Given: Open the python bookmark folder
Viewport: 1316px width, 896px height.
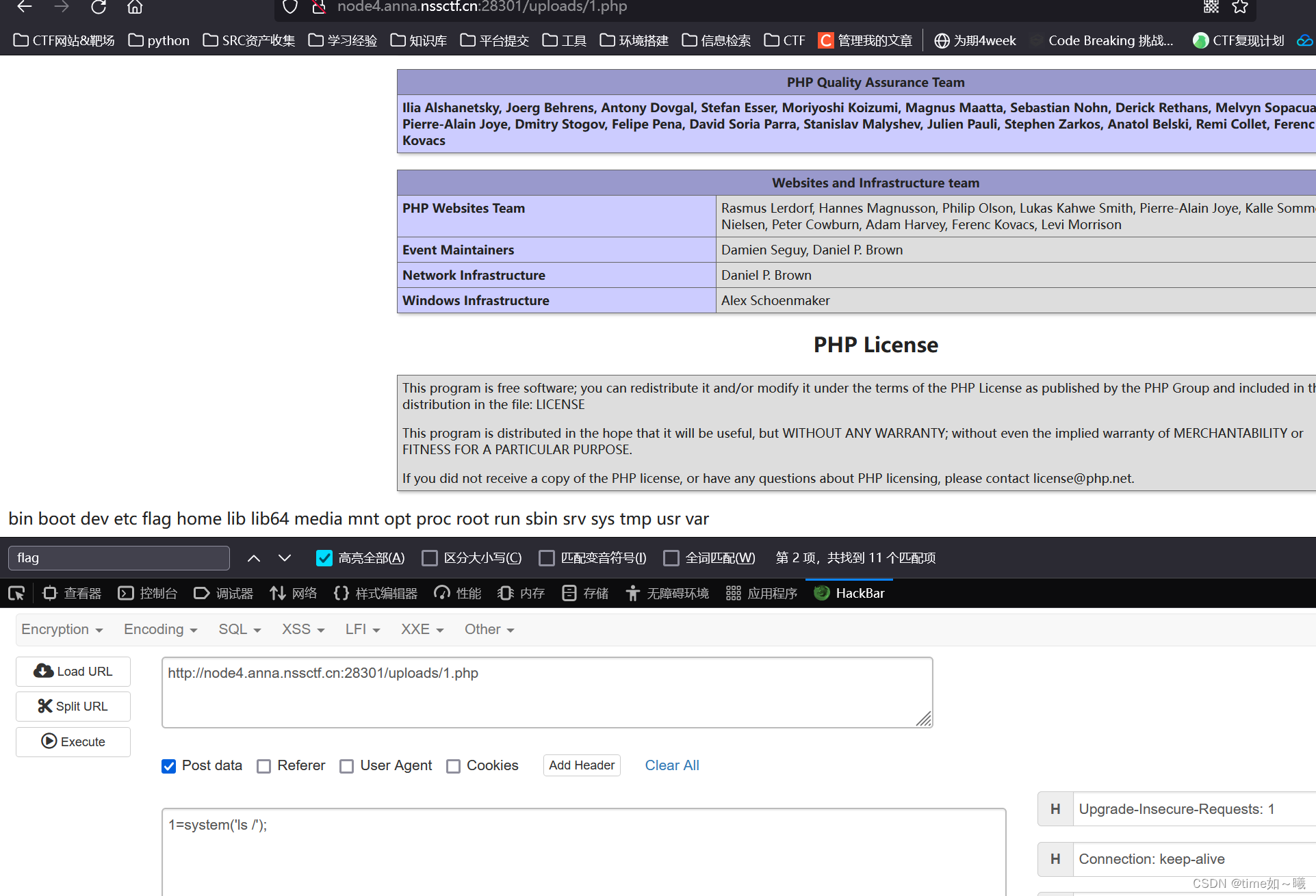Looking at the screenshot, I should click(x=159, y=40).
